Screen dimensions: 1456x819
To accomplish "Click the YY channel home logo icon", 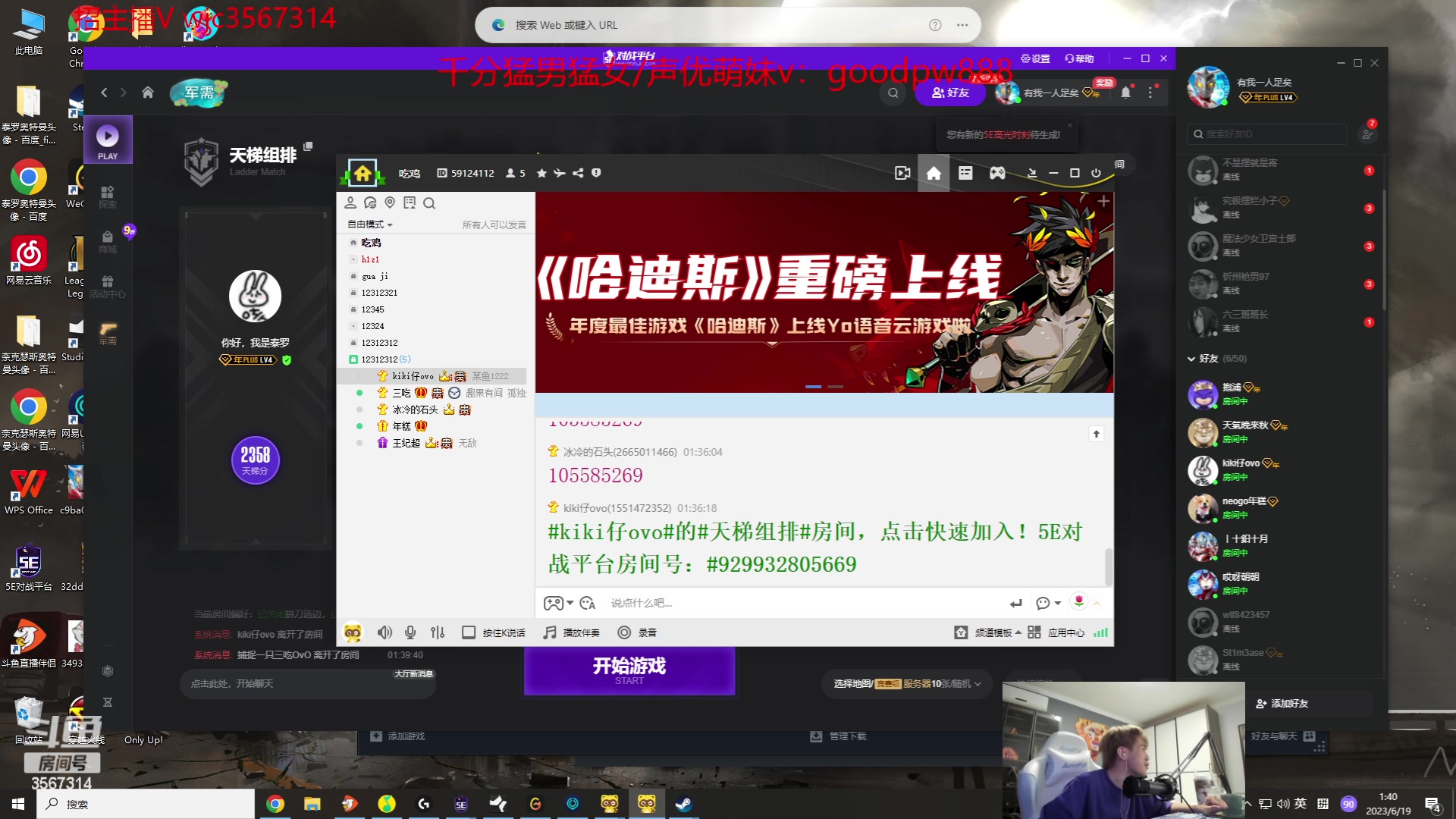I will (x=362, y=173).
